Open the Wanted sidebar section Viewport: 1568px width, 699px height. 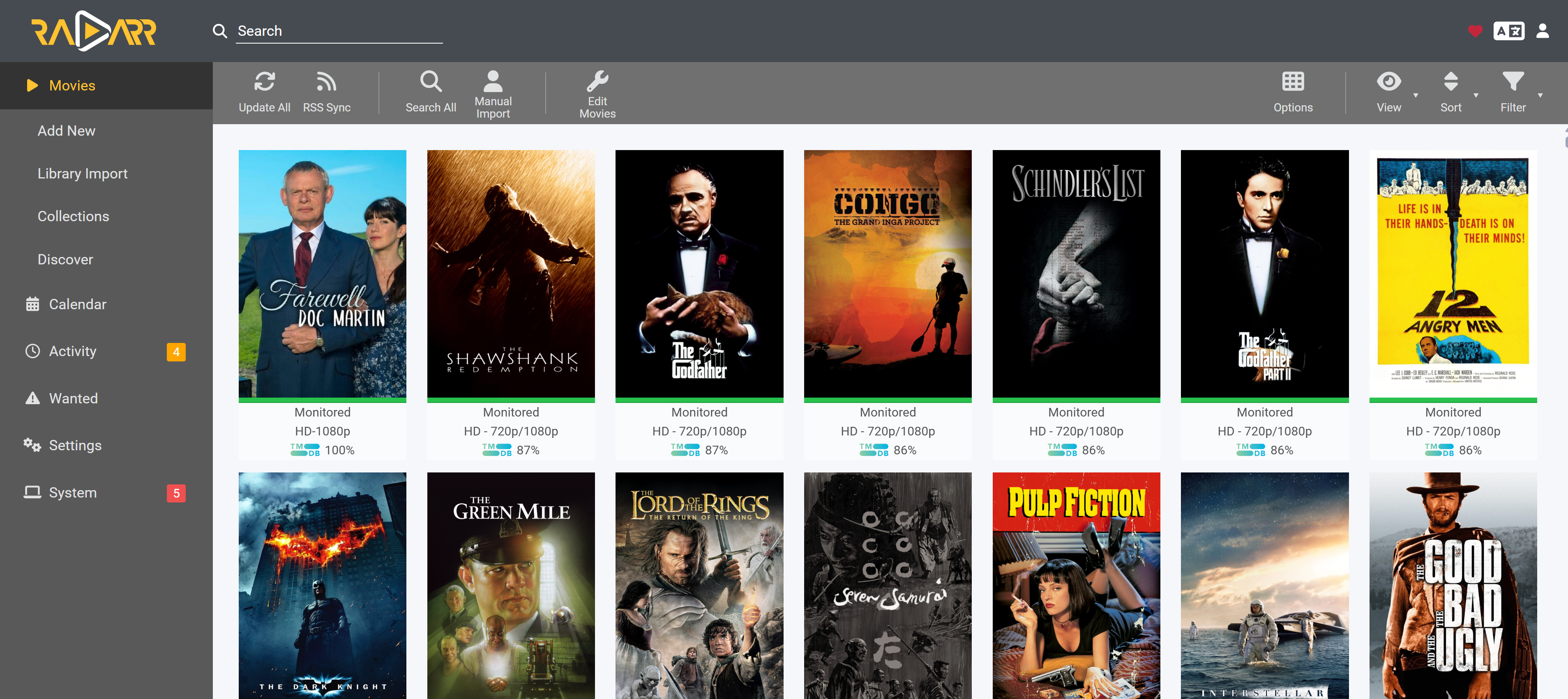pyautogui.click(x=73, y=398)
